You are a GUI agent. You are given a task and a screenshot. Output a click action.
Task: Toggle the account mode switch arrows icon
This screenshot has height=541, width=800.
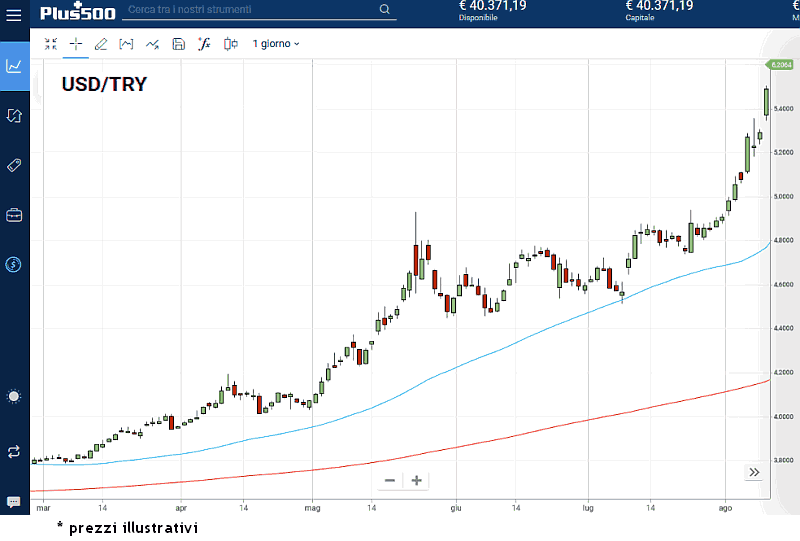[14, 452]
